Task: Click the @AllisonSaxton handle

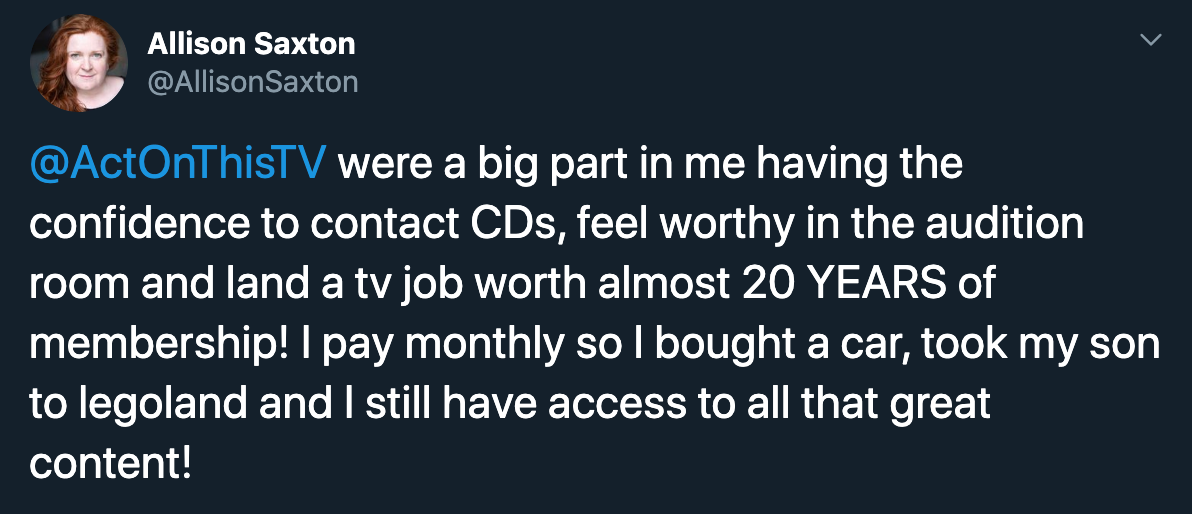Action: (x=252, y=81)
